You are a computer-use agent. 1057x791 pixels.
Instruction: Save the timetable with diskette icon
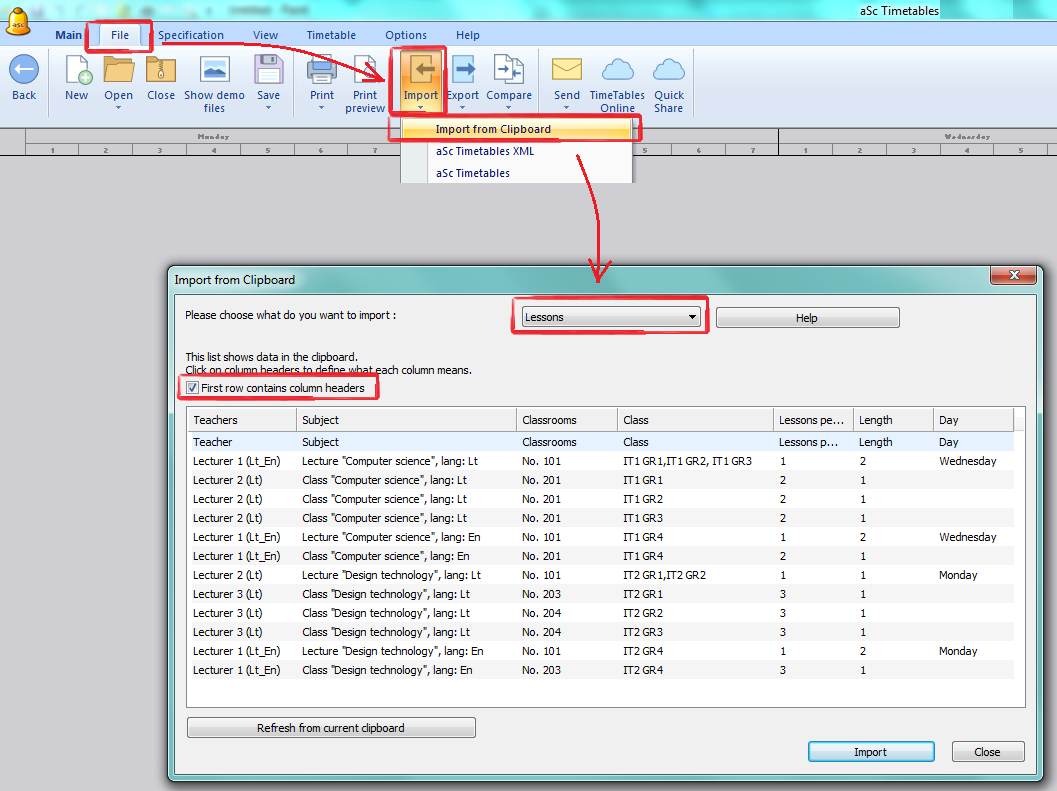(268, 69)
